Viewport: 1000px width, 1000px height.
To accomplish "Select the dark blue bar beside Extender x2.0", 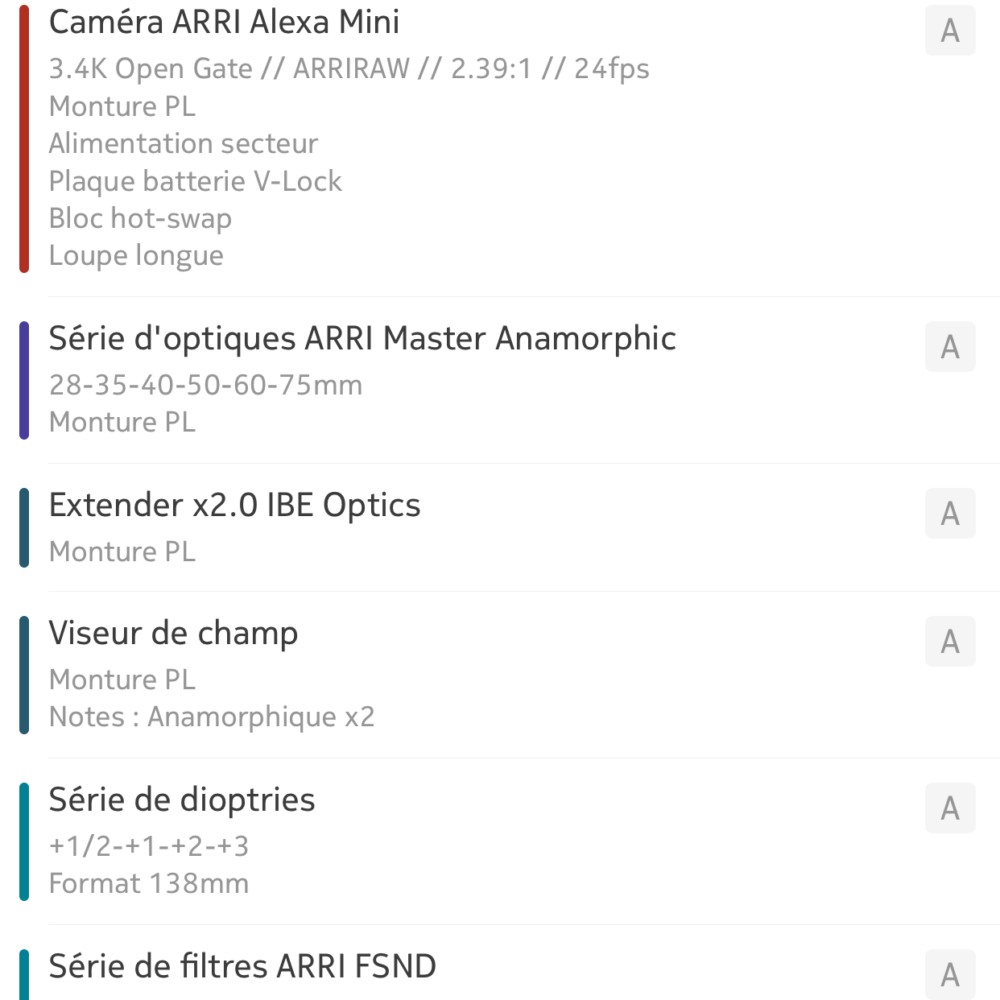I will pos(24,527).
